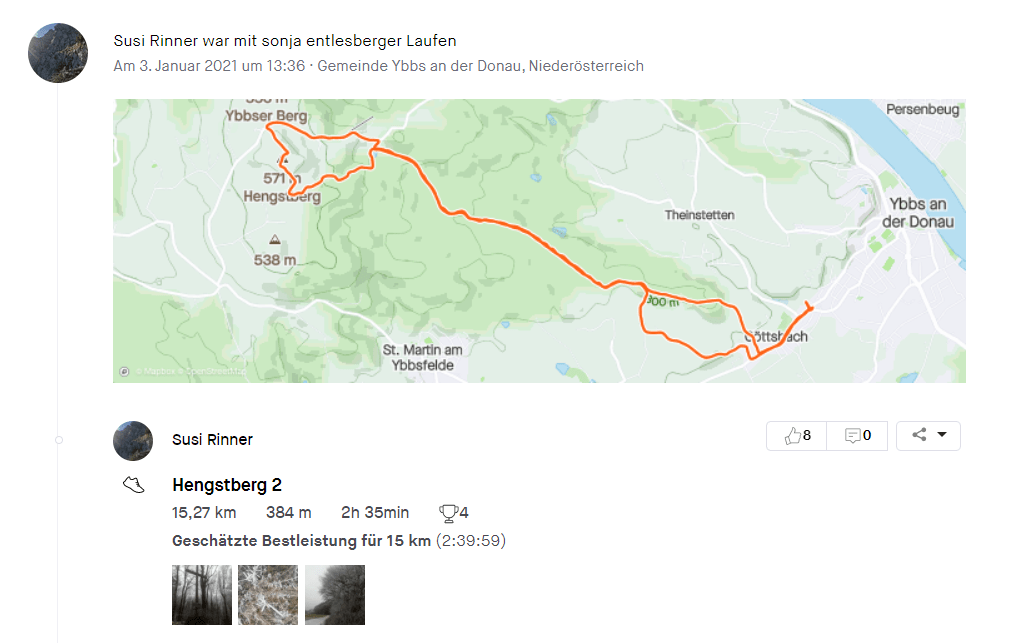The height and width of the screenshot is (643, 1016).
Task: Open the Hengstberg 2 activity title
Action: 227,485
